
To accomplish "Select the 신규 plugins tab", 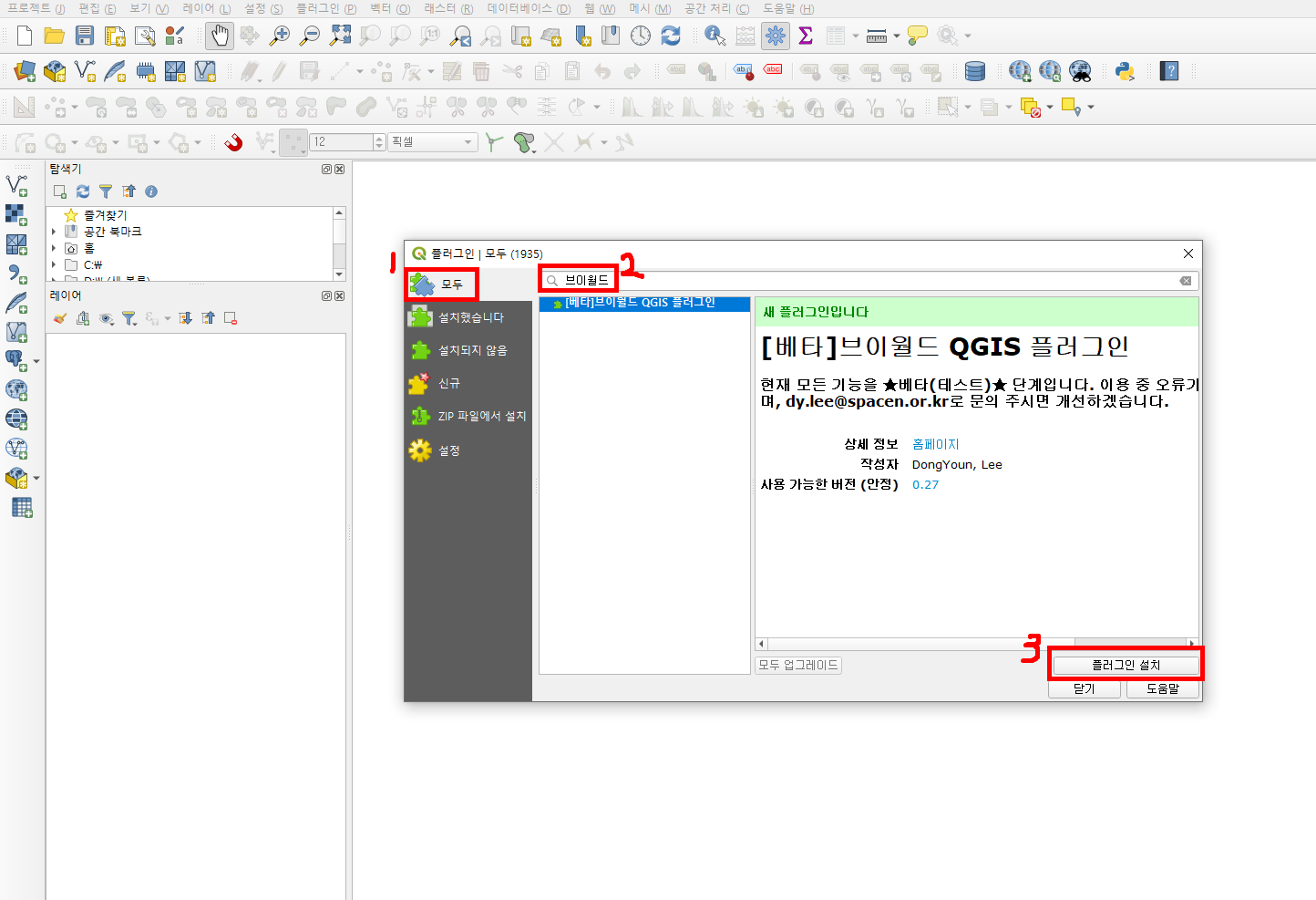I will click(468, 383).
